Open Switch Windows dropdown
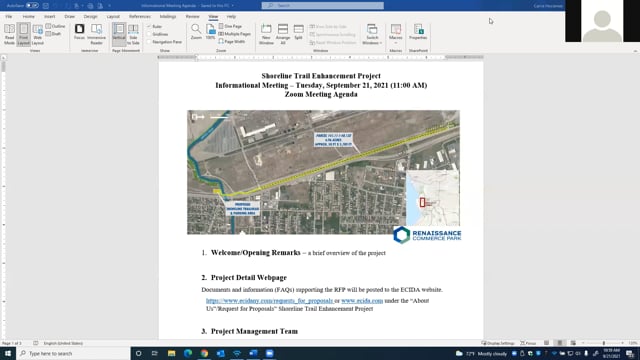640x360 pixels. pyautogui.click(x=372, y=34)
